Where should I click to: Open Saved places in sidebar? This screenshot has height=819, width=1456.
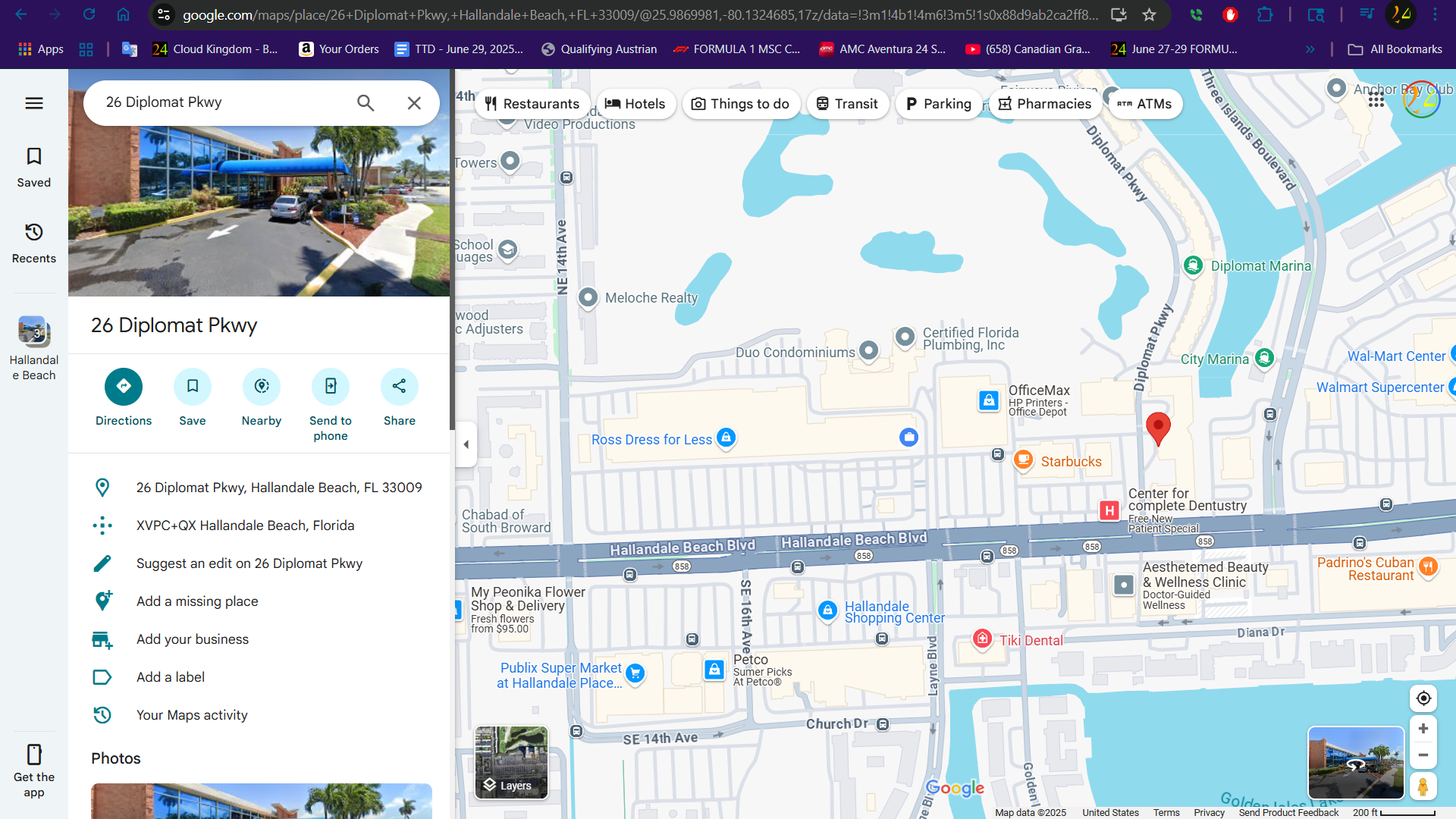click(34, 168)
